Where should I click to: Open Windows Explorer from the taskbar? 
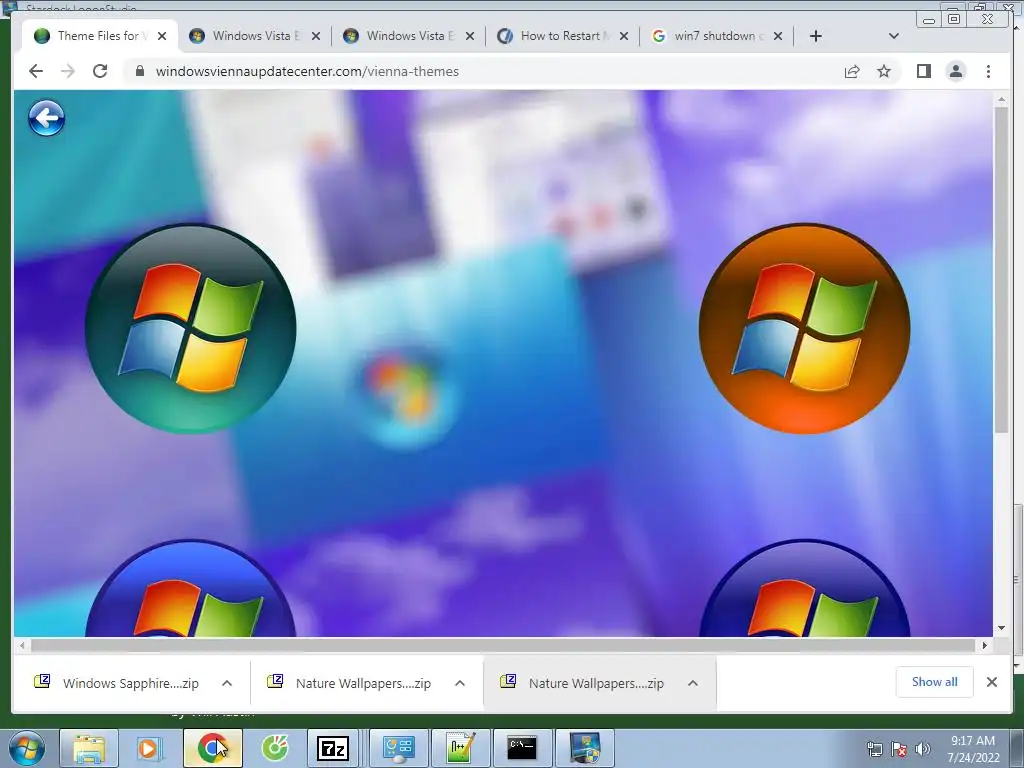tap(89, 748)
